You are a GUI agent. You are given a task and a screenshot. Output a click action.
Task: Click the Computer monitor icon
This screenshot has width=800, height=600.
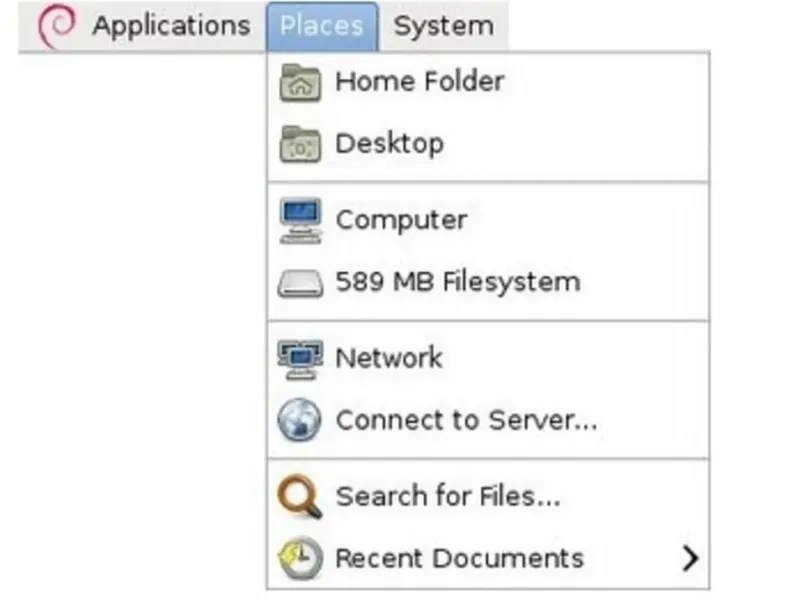tap(300, 221)
